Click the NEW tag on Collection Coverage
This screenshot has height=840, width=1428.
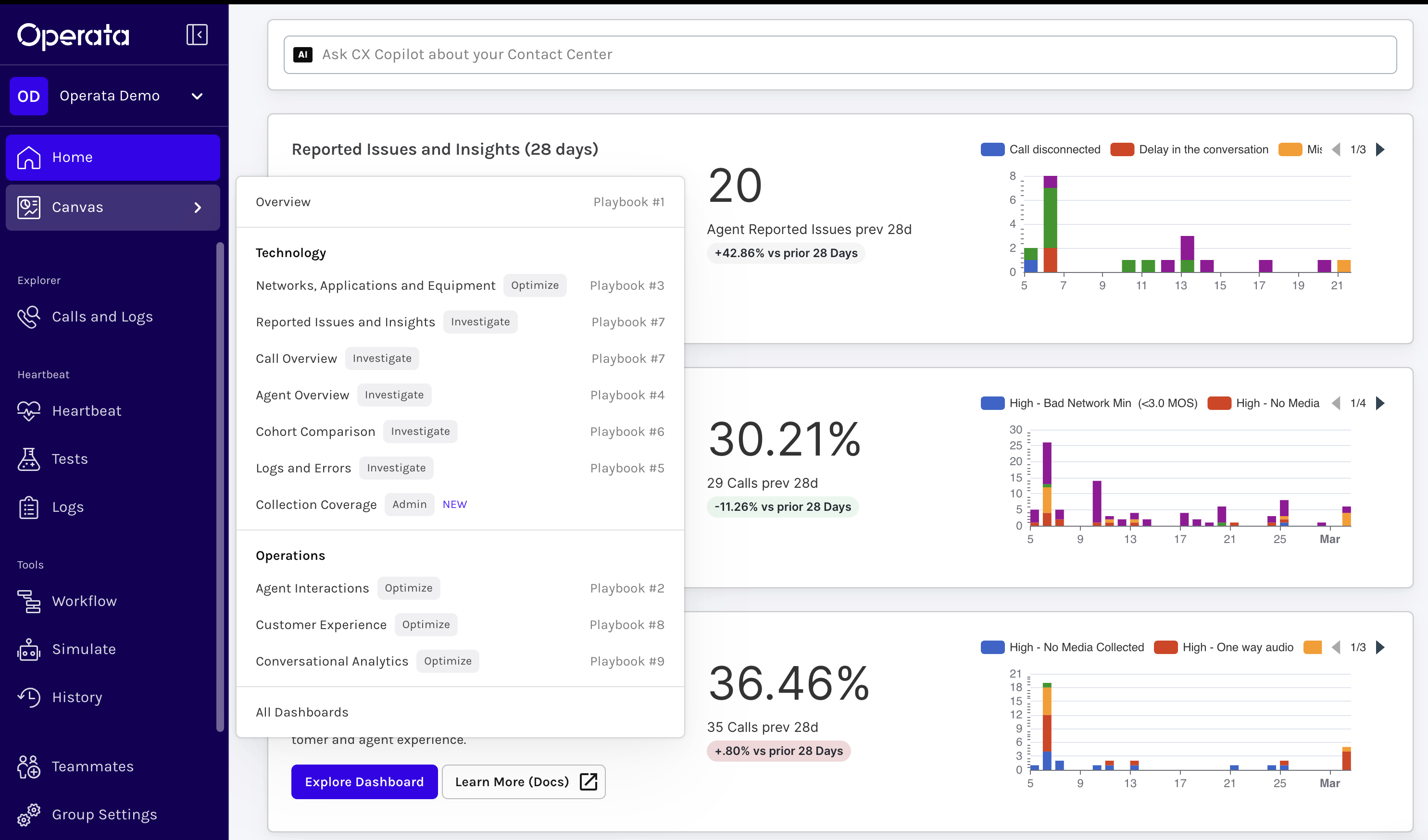point(454,505)
